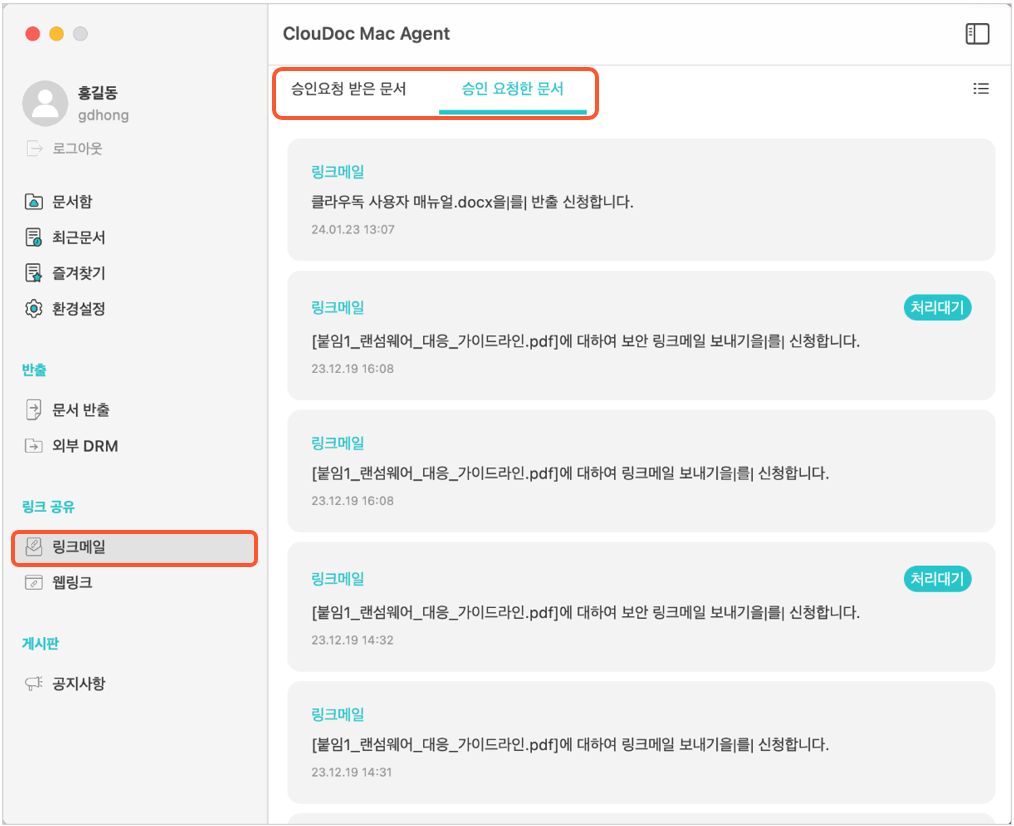The height and width of the screenshot is (826, 1014).
Task: Click the 링크메일 paperclip mail icon
Action: (x=34, y=547)
